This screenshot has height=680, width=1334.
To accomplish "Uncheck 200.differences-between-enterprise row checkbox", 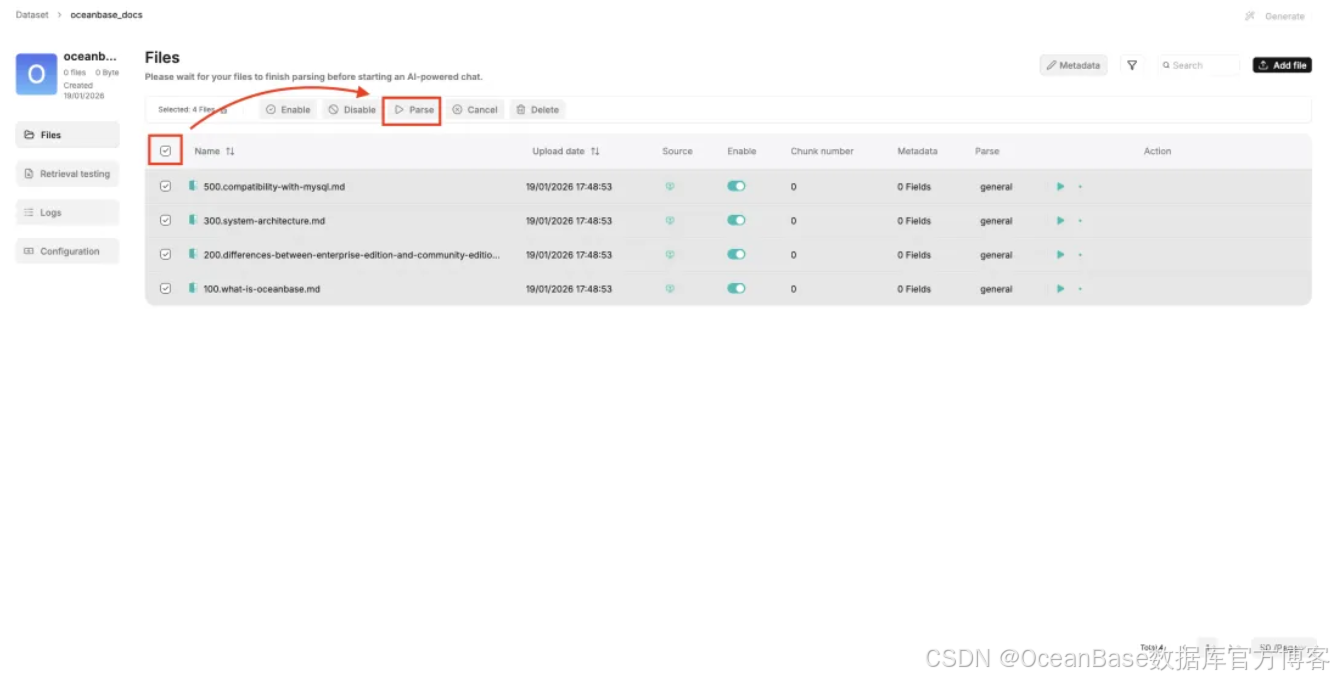I will pyautogui.click(x=165, y=254).
